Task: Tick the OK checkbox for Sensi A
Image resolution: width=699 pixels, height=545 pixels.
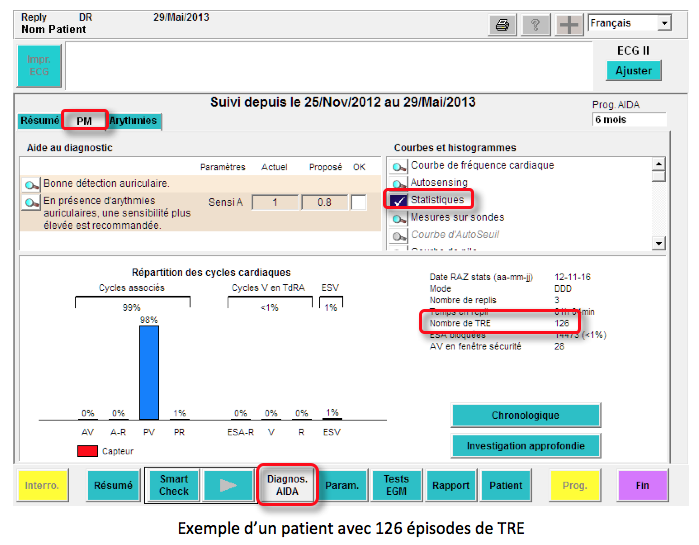Action: (358, 203)
